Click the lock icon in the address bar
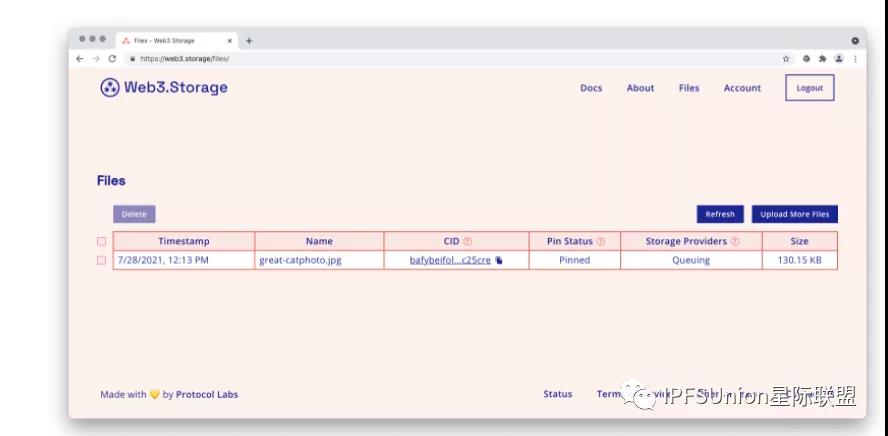Screen dimensions: 888x436 pos(133,59)
